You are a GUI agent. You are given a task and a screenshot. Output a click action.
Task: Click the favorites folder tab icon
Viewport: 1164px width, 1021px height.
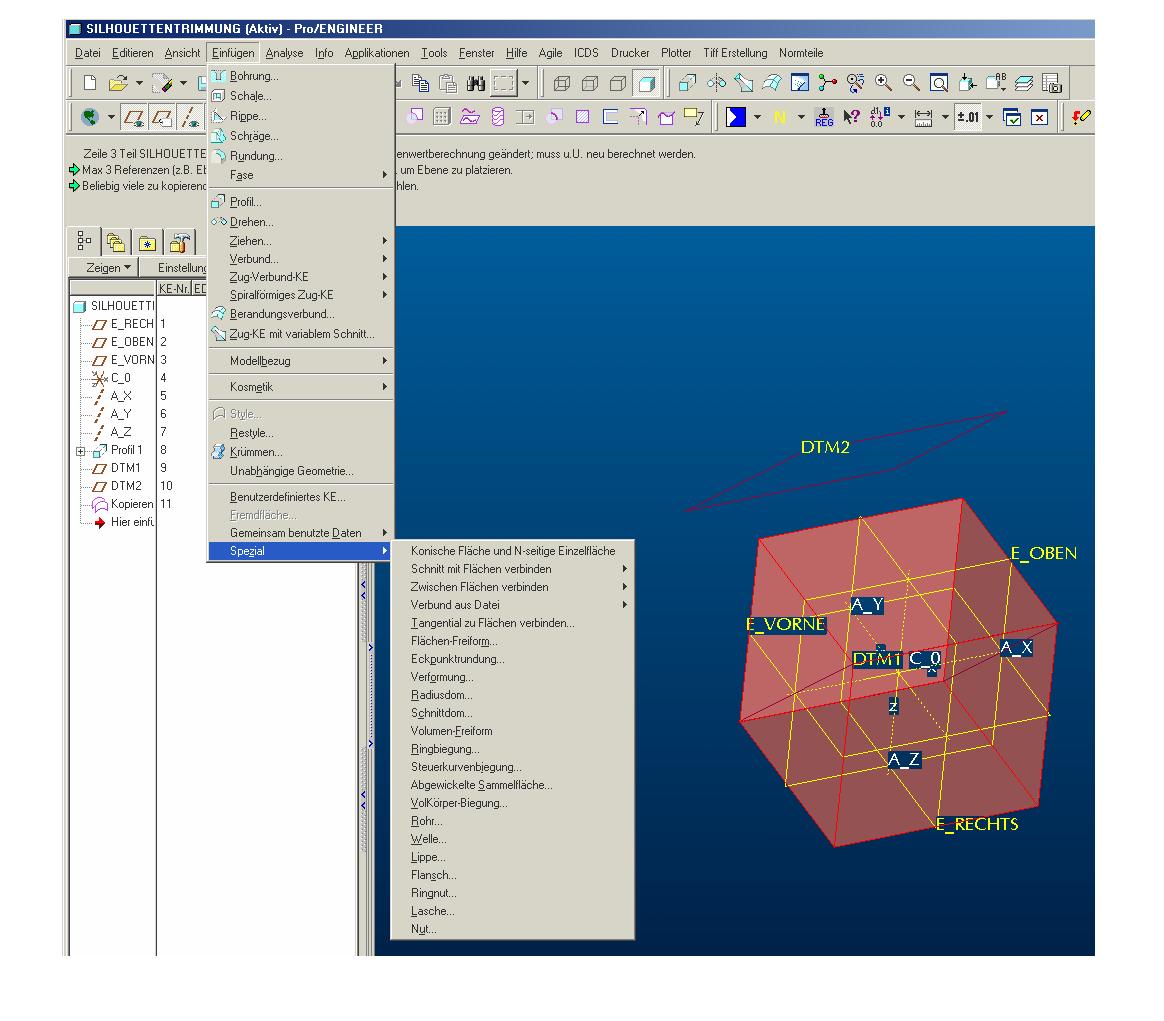pyautogui.click(x=147, y=243)
